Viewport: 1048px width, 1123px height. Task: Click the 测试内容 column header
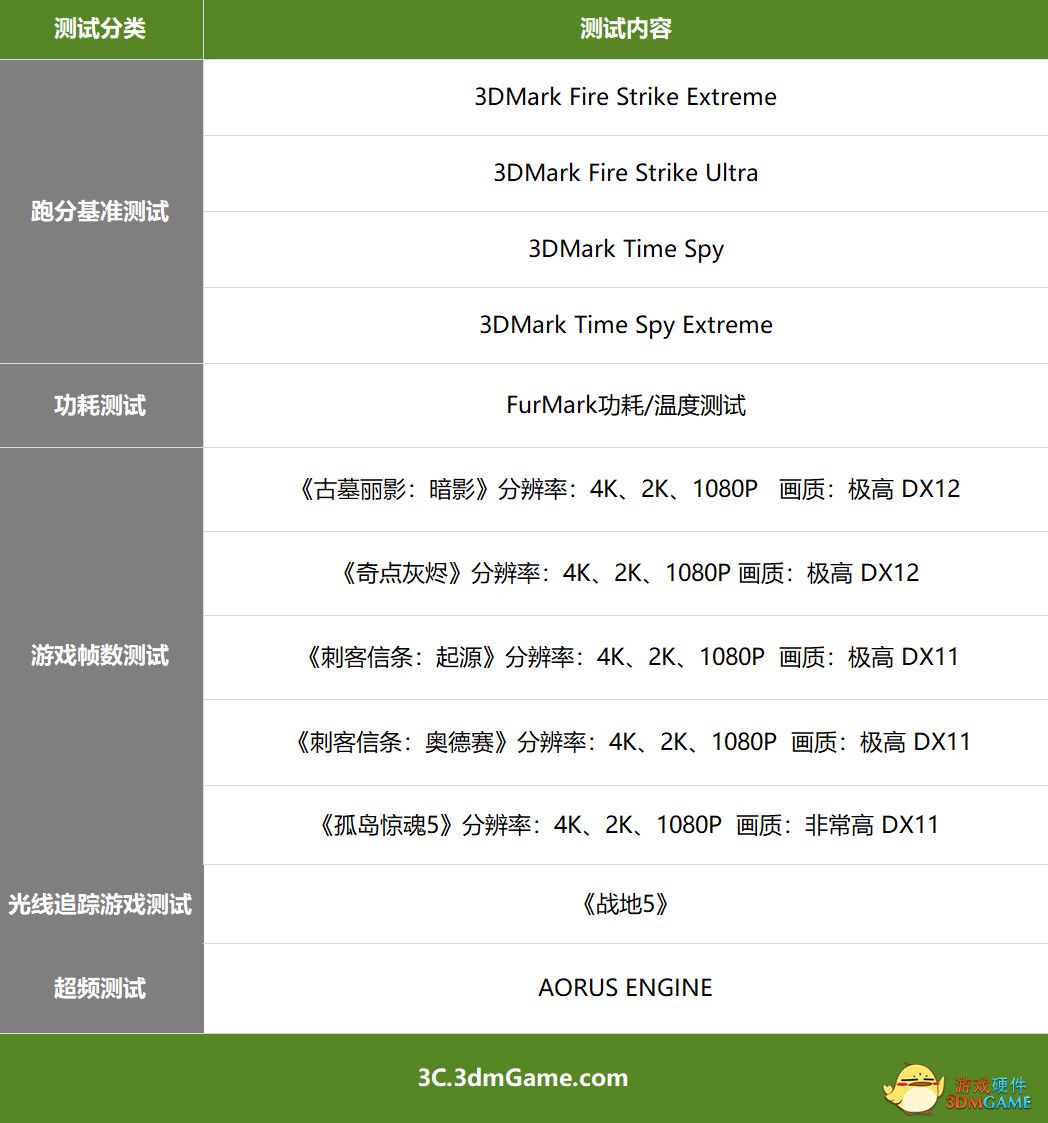[x=625, y=29]
